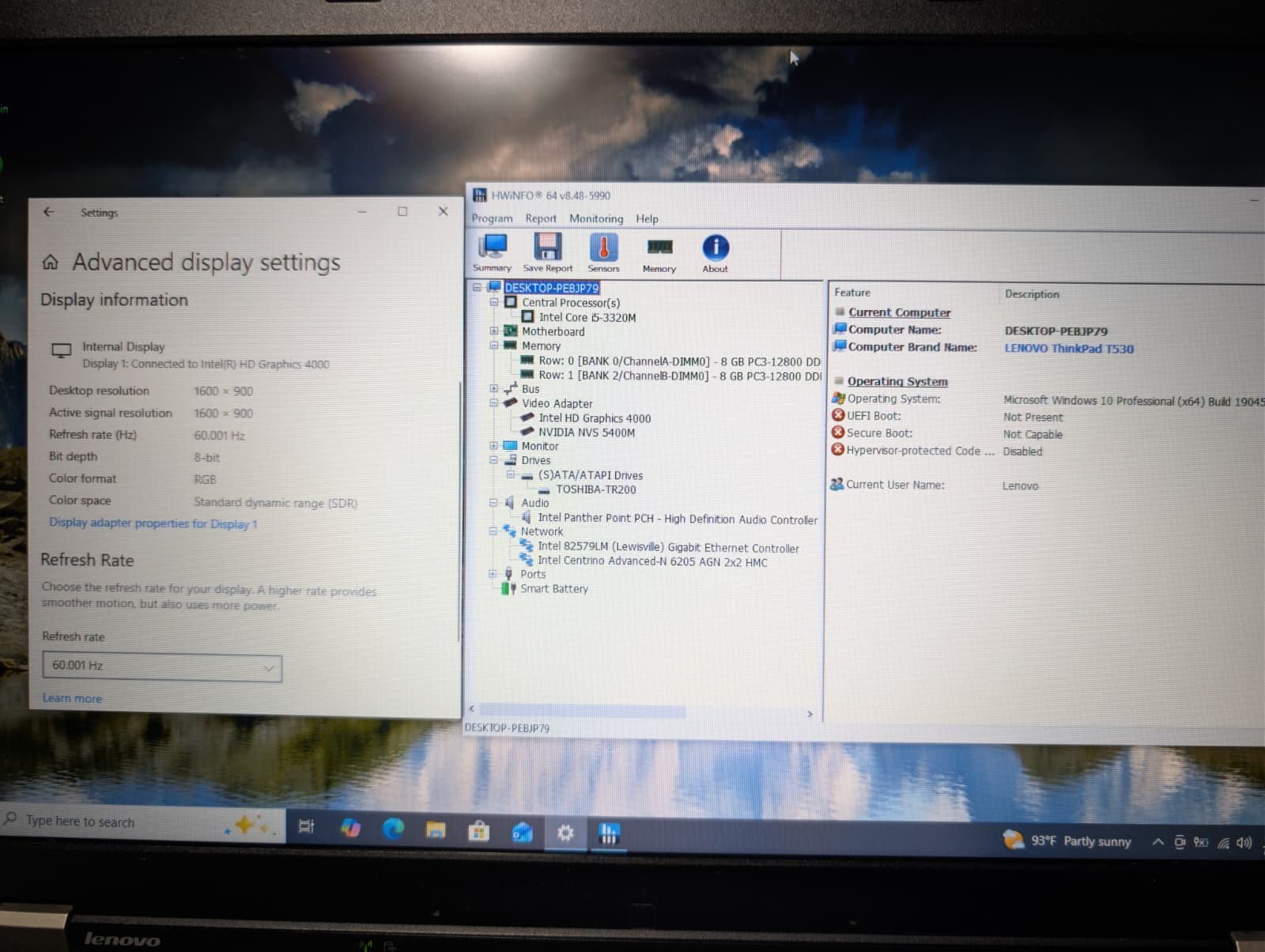Open the Monitoring menu
This screenshot has width=1265, height=952.
click(x=596, y=218)
